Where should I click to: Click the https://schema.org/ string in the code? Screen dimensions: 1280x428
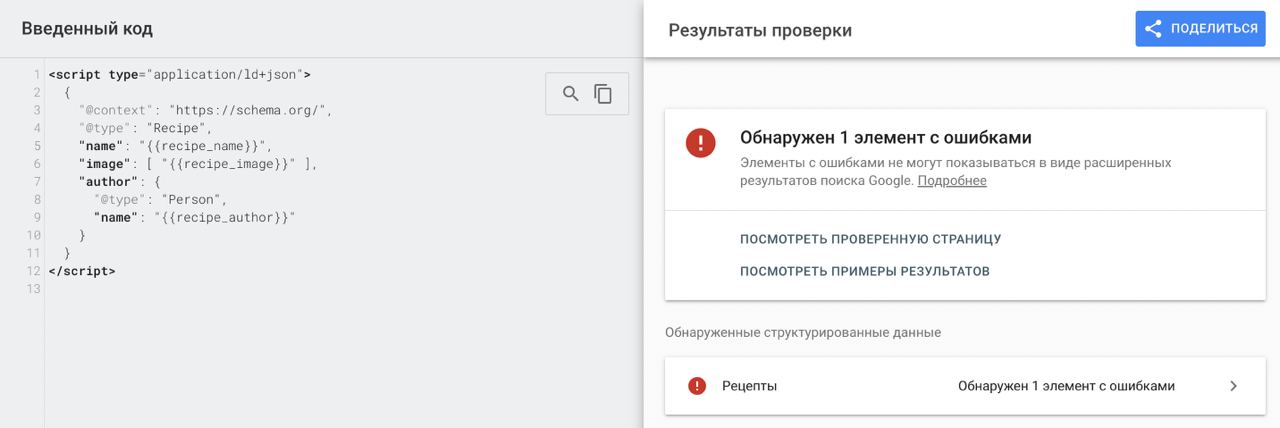tap(249, 110)
